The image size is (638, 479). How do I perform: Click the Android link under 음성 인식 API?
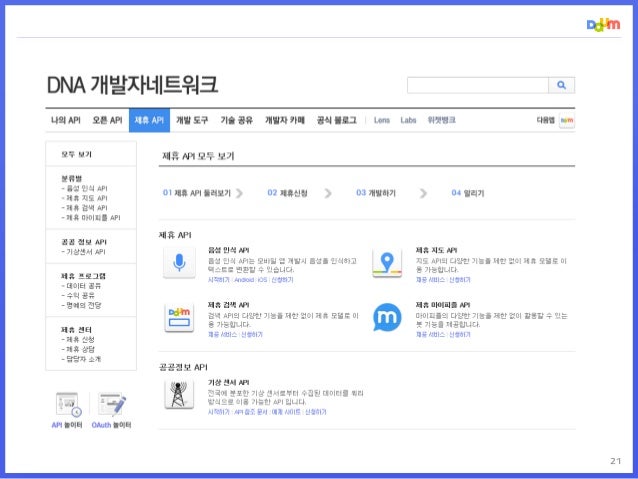[x=244, y=280]
